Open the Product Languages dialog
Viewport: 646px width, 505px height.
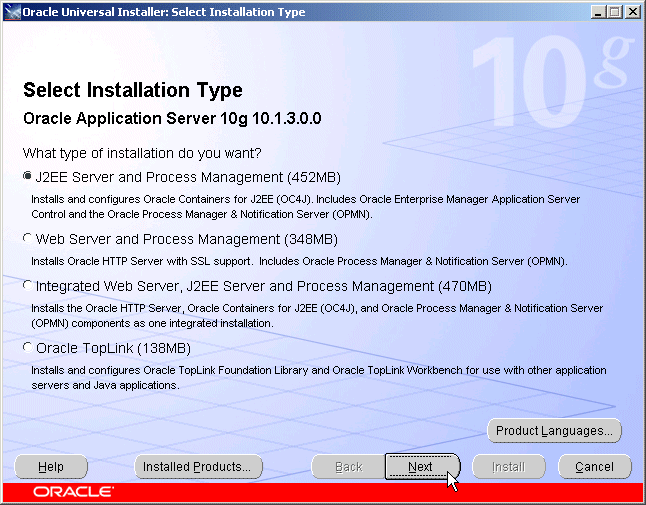(x=554, y=431)
